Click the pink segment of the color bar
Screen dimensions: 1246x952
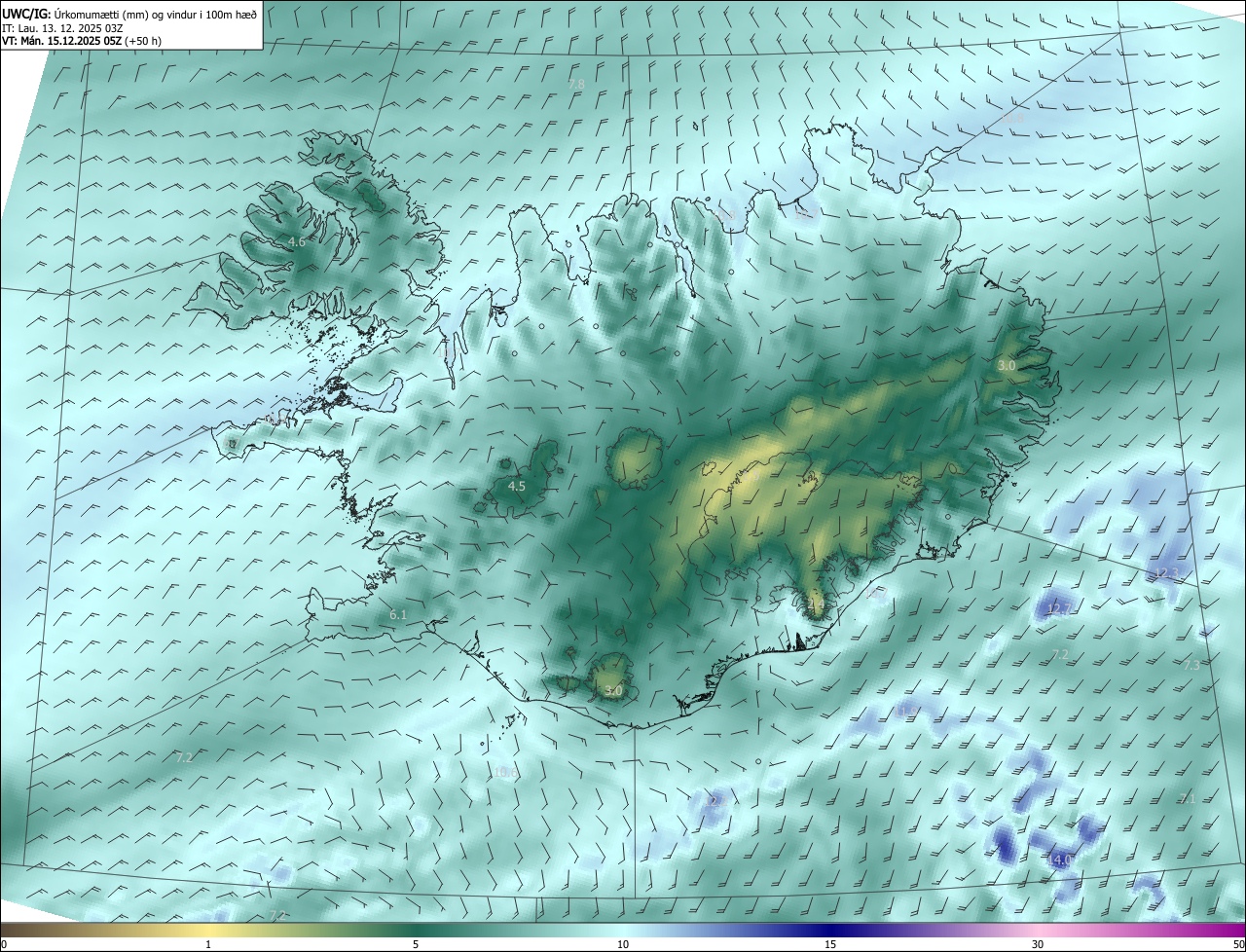pyautogui.click(x=1038, y=930)
